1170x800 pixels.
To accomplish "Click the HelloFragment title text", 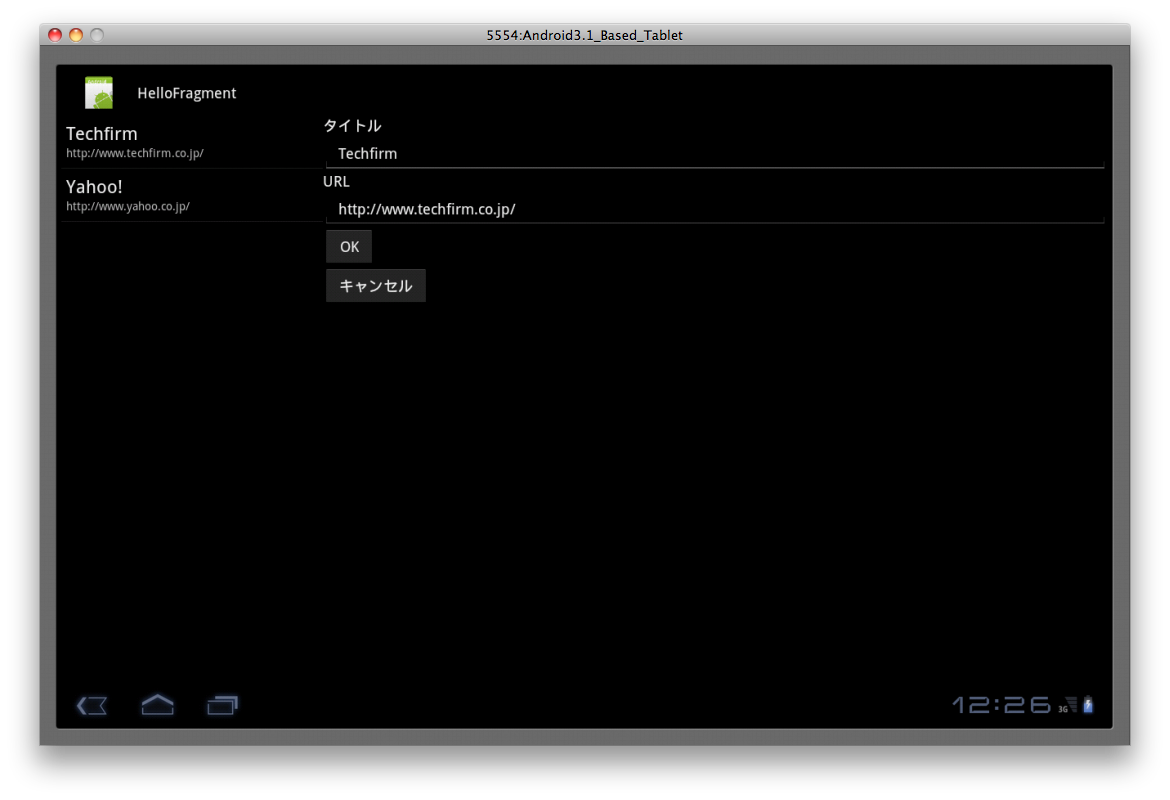I will coord(187,93).
